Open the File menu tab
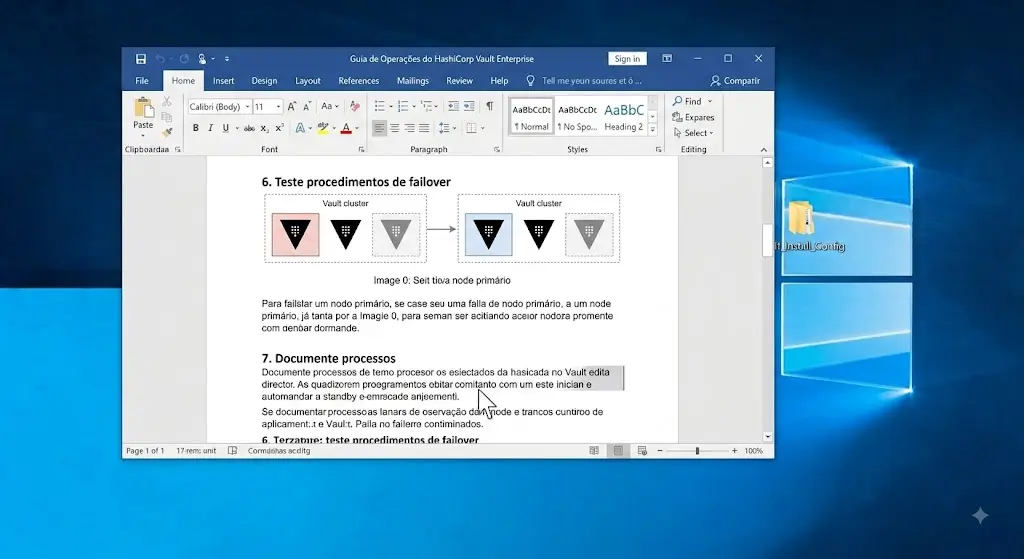 pos(142,81)
